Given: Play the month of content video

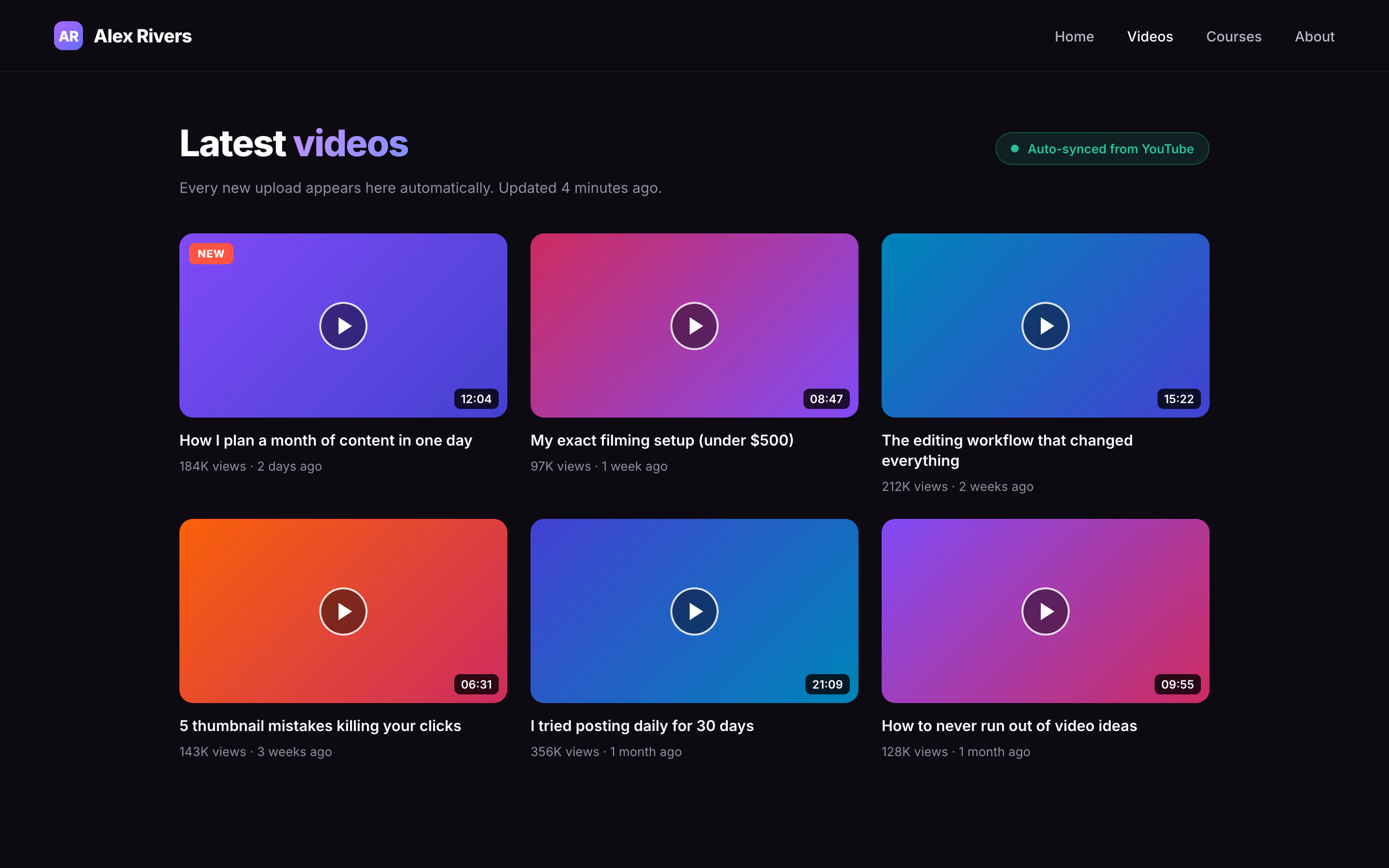Looking at the screenshot, I should [343, 326].
